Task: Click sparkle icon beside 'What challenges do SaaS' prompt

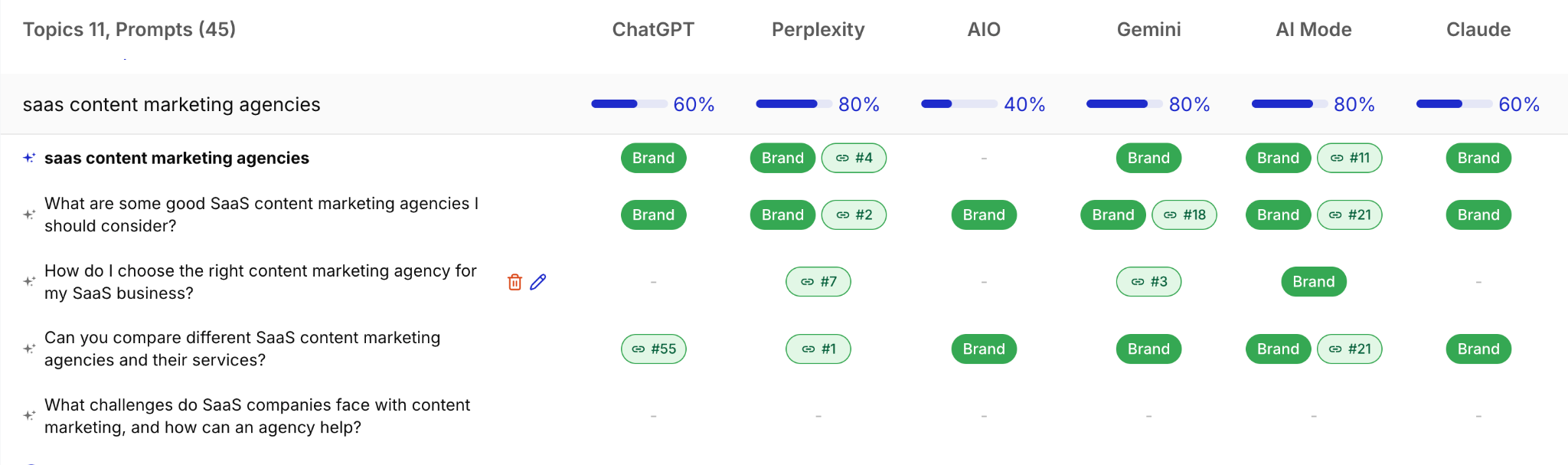Action: pos(29,415)
